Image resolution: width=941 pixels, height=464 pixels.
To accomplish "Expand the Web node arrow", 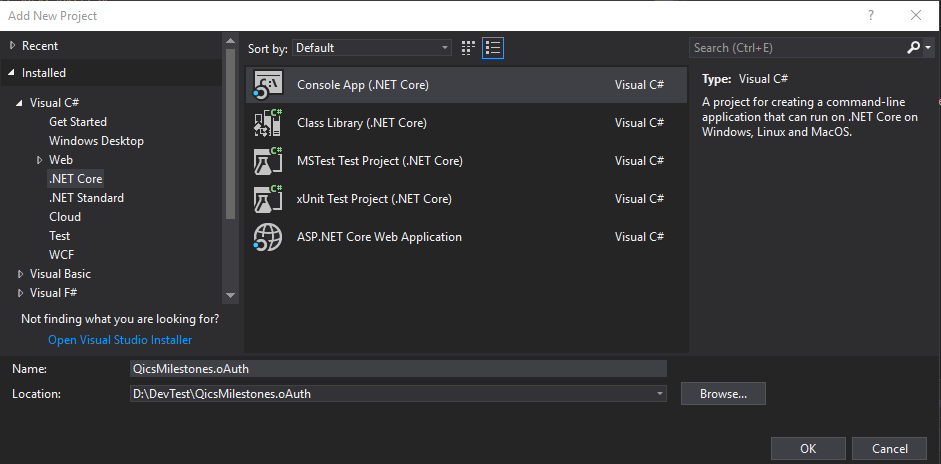I will [x=40, y=160].
